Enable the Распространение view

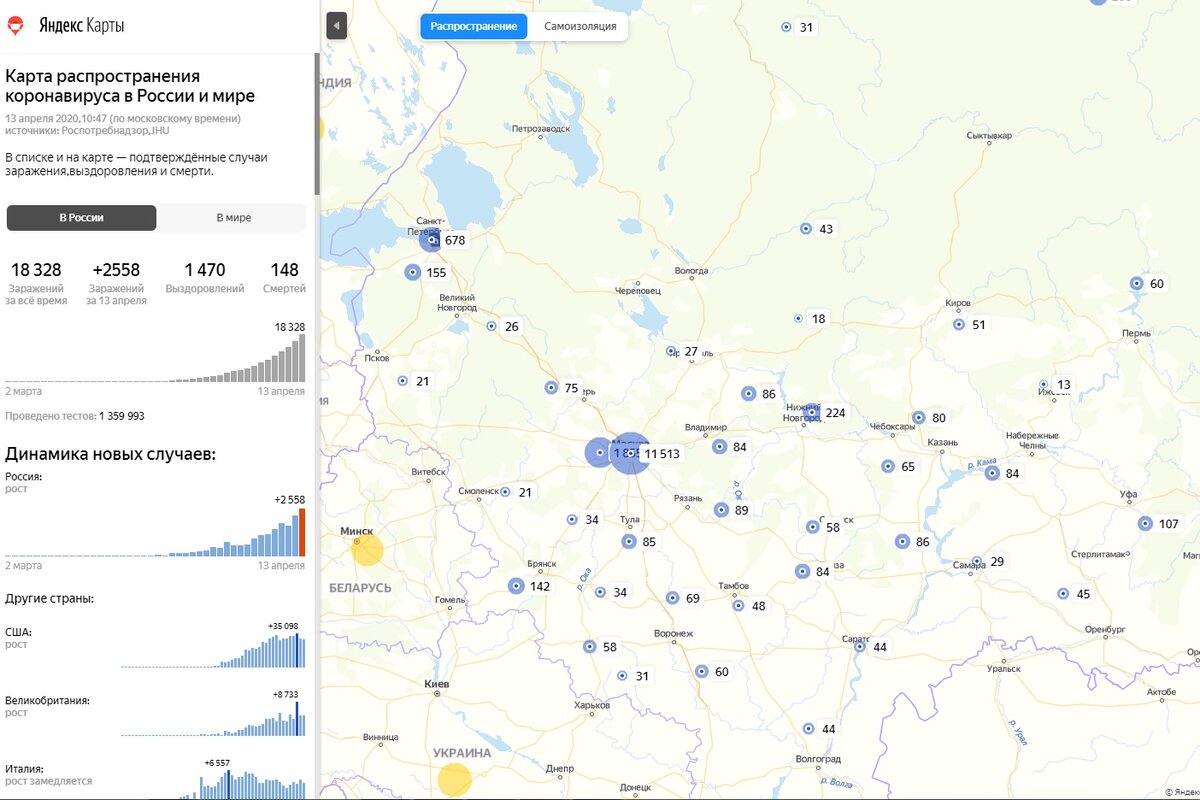[474, 26]
